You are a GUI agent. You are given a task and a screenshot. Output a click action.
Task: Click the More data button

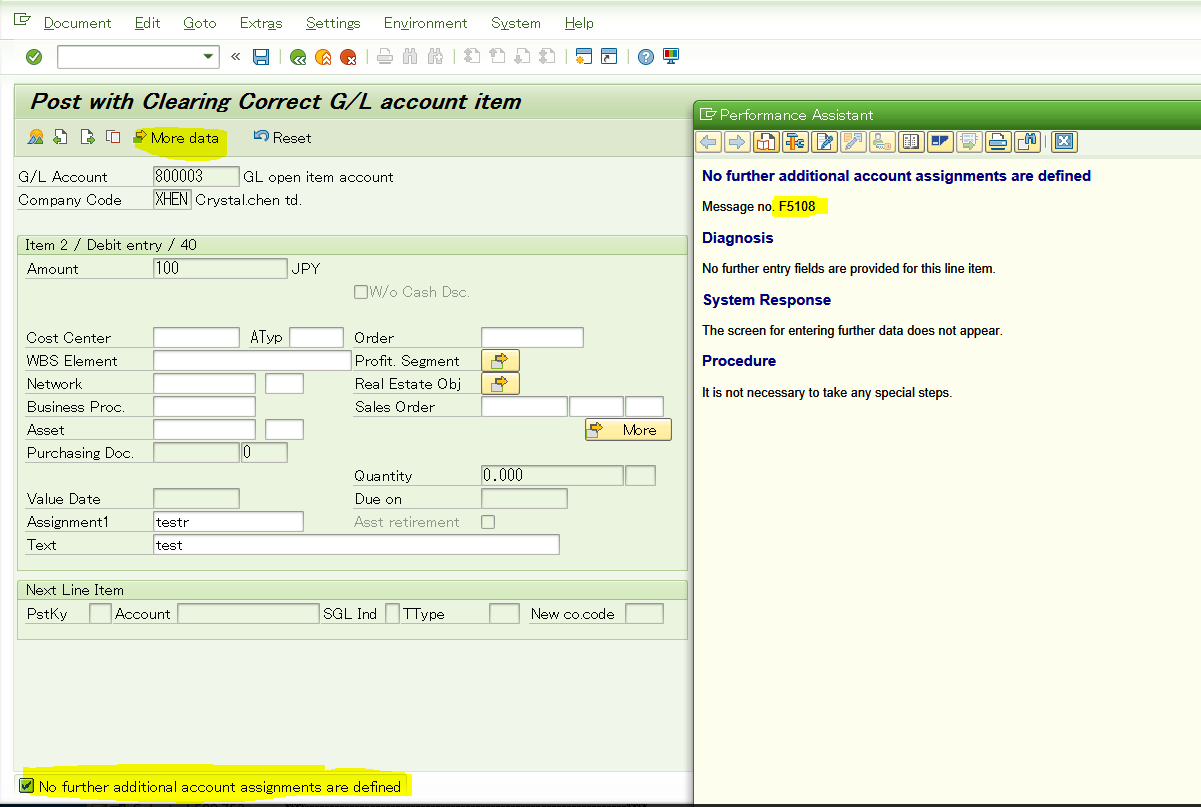pos(176,138)
